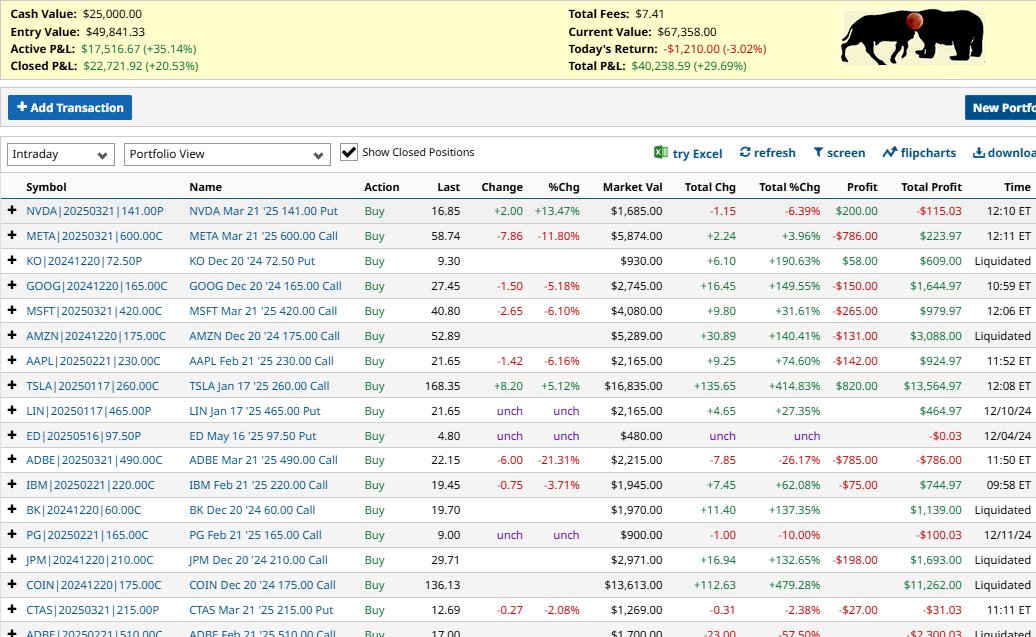Open the Portfolio View dropdown
The width and height of the screenshot is (1036, 637).
tap(227, 155)
